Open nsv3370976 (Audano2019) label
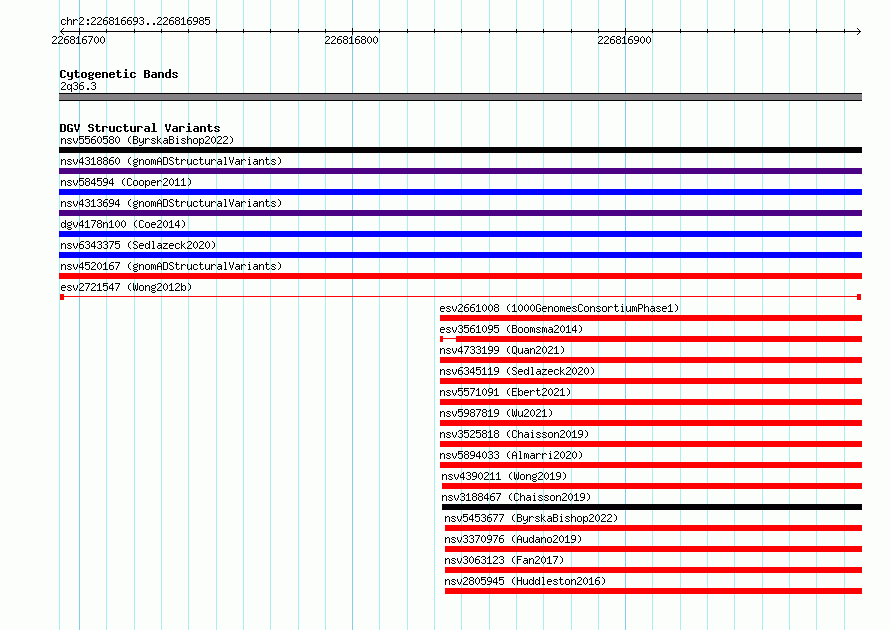Image resolution: width=890 pixels, height=630 pixels. [513, 539]
